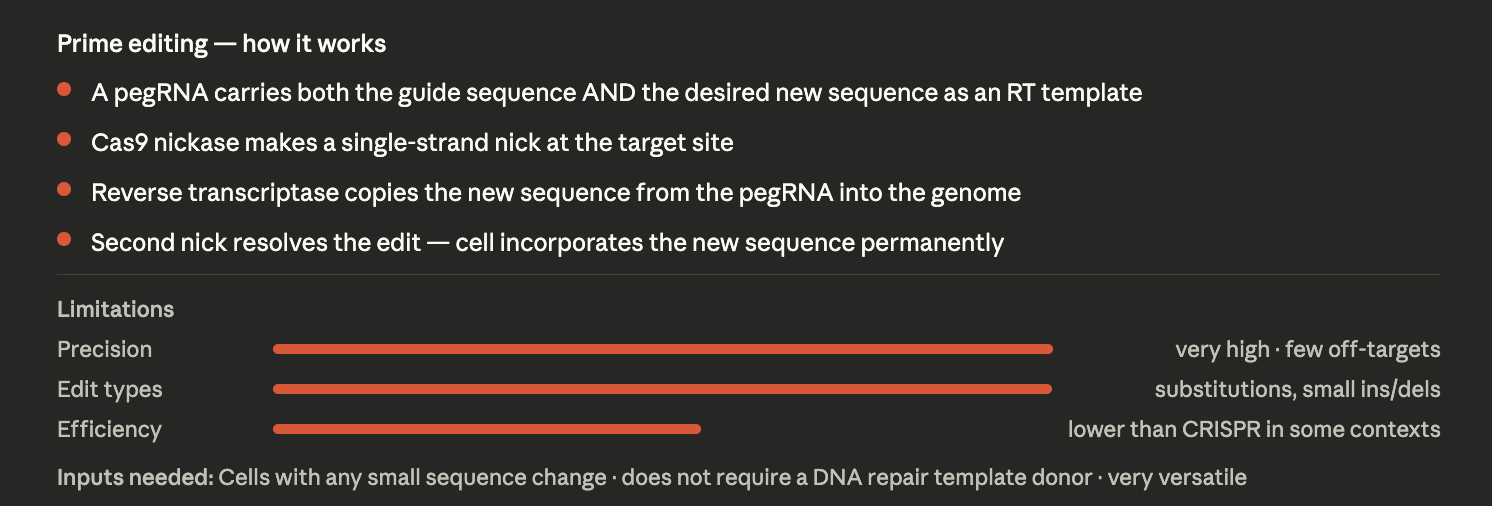The image size is (1492, 506).
Task: Click the Reverse transcriptase copies sentence
Action: click(x=556, y=193)
